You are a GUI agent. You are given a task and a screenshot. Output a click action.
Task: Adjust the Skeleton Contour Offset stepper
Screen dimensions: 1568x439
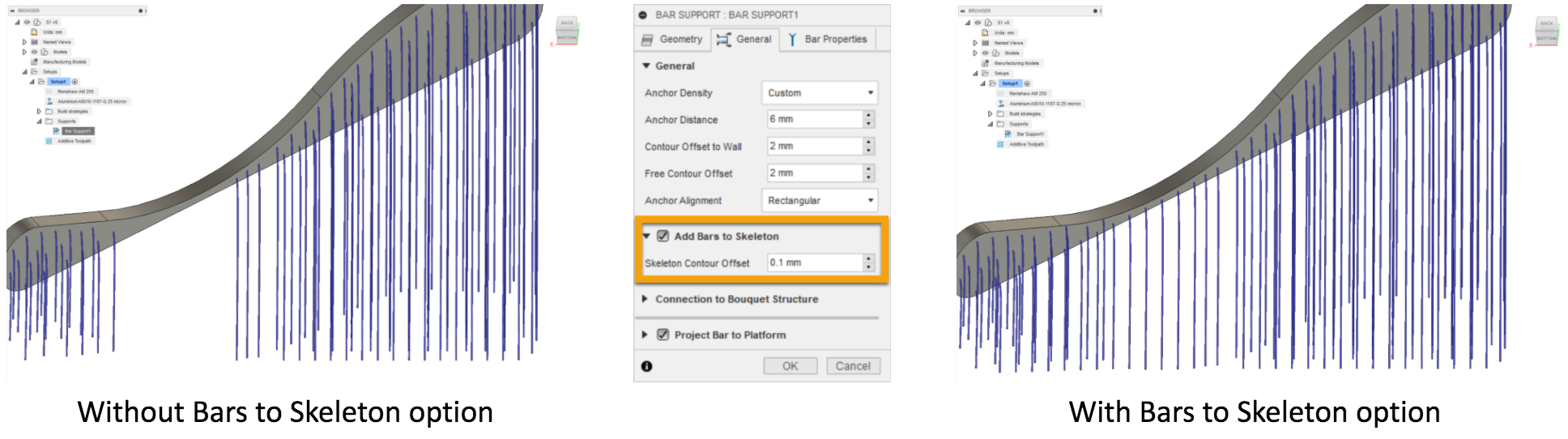tap(869, 262)
